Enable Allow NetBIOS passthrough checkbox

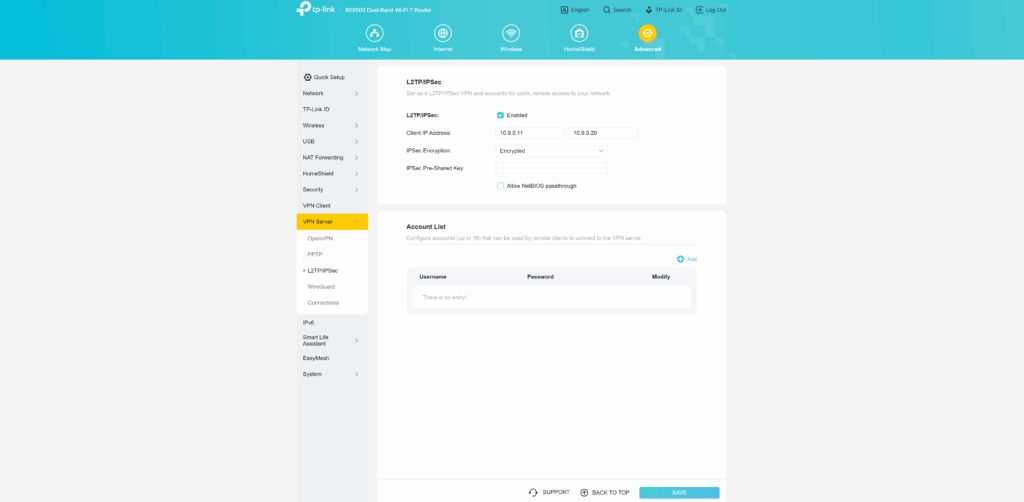(500, 186)
